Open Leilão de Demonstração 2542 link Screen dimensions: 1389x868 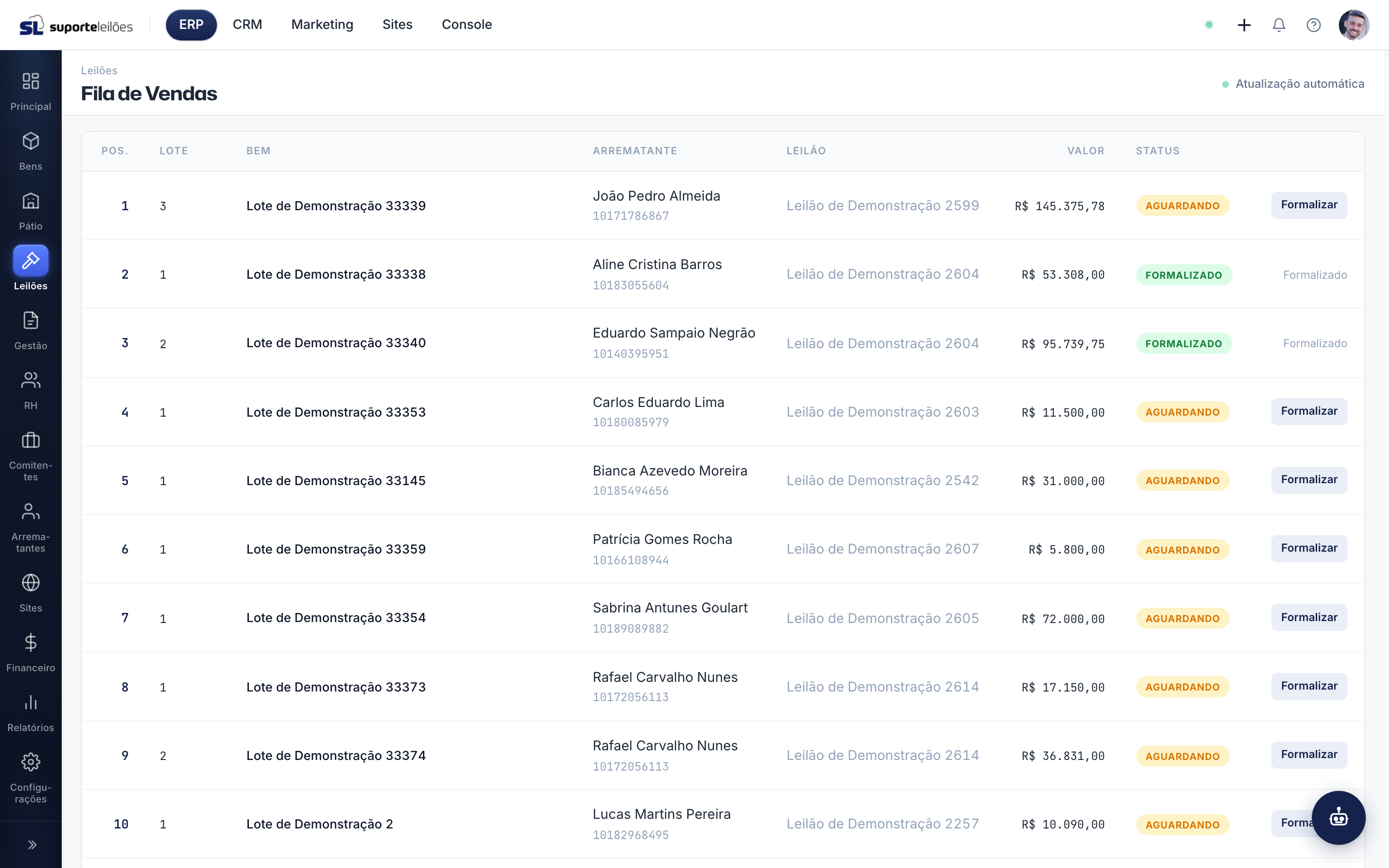tap(883, 480)
